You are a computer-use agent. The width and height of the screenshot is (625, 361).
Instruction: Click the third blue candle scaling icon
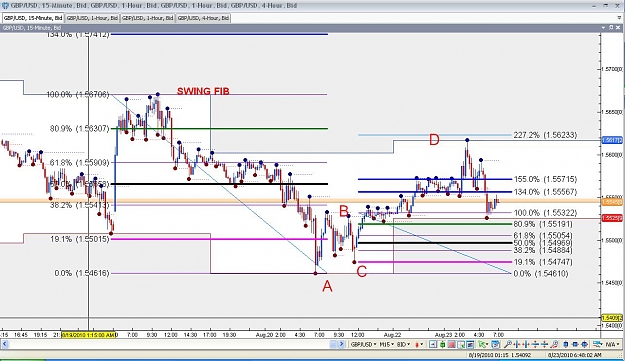point(584,344)
